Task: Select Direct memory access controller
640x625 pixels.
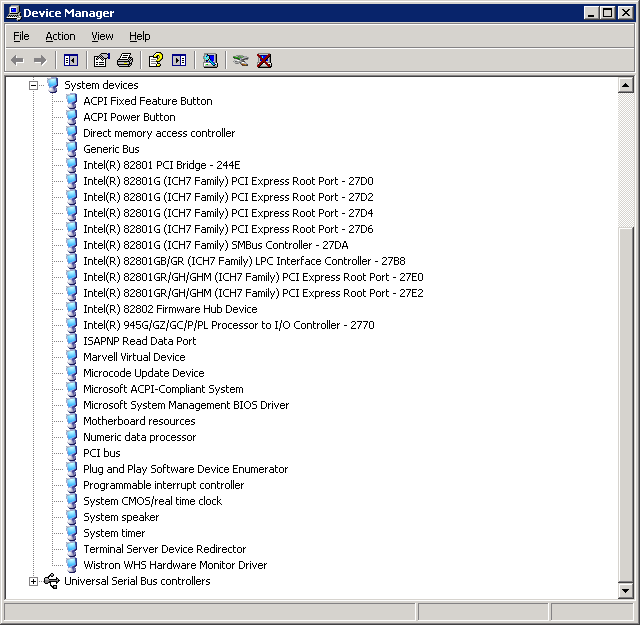Action: pyautogui.click(x=159, y=133)
